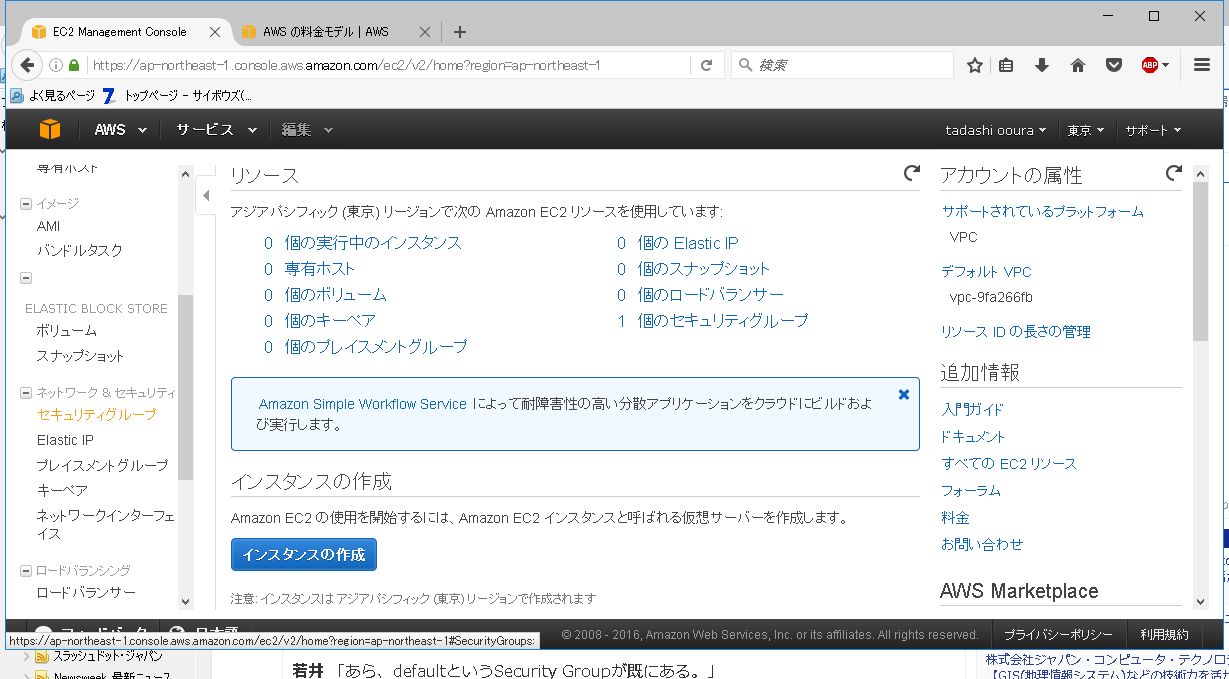
Task: Select プレイスメントグループ in the sidebar
Action: [102, 466]
